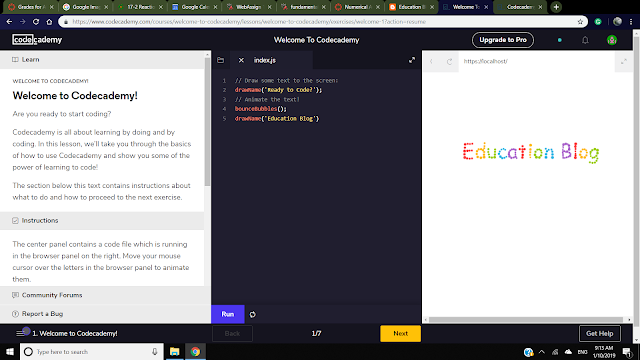Open the user profile avatar
The width and height of the screenshot is (640, 360).
(x=611, y=40)
